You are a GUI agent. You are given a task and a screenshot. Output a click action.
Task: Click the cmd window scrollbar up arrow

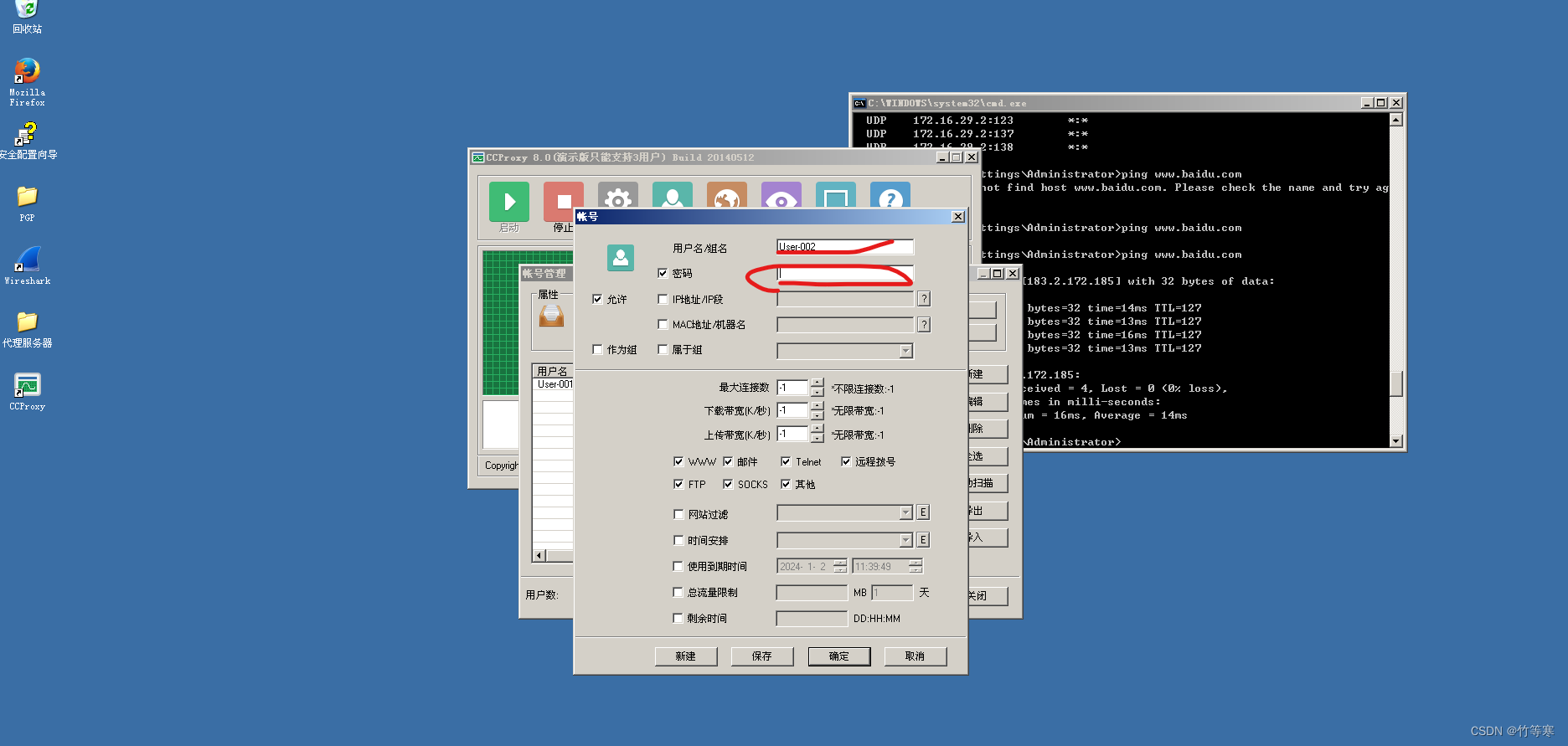coord(1395,120)
